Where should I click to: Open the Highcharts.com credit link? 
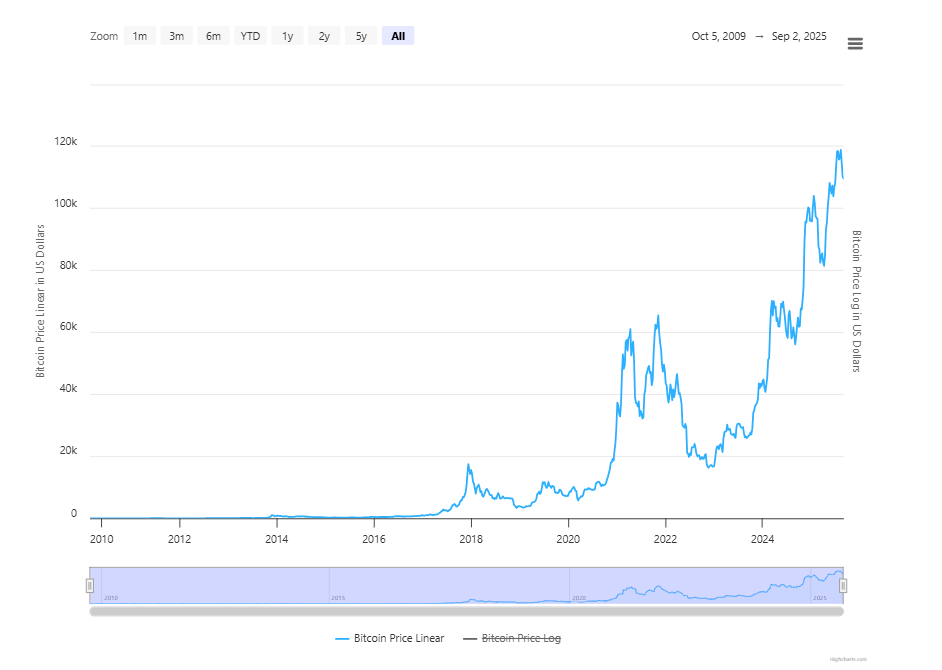coord(849,659)
